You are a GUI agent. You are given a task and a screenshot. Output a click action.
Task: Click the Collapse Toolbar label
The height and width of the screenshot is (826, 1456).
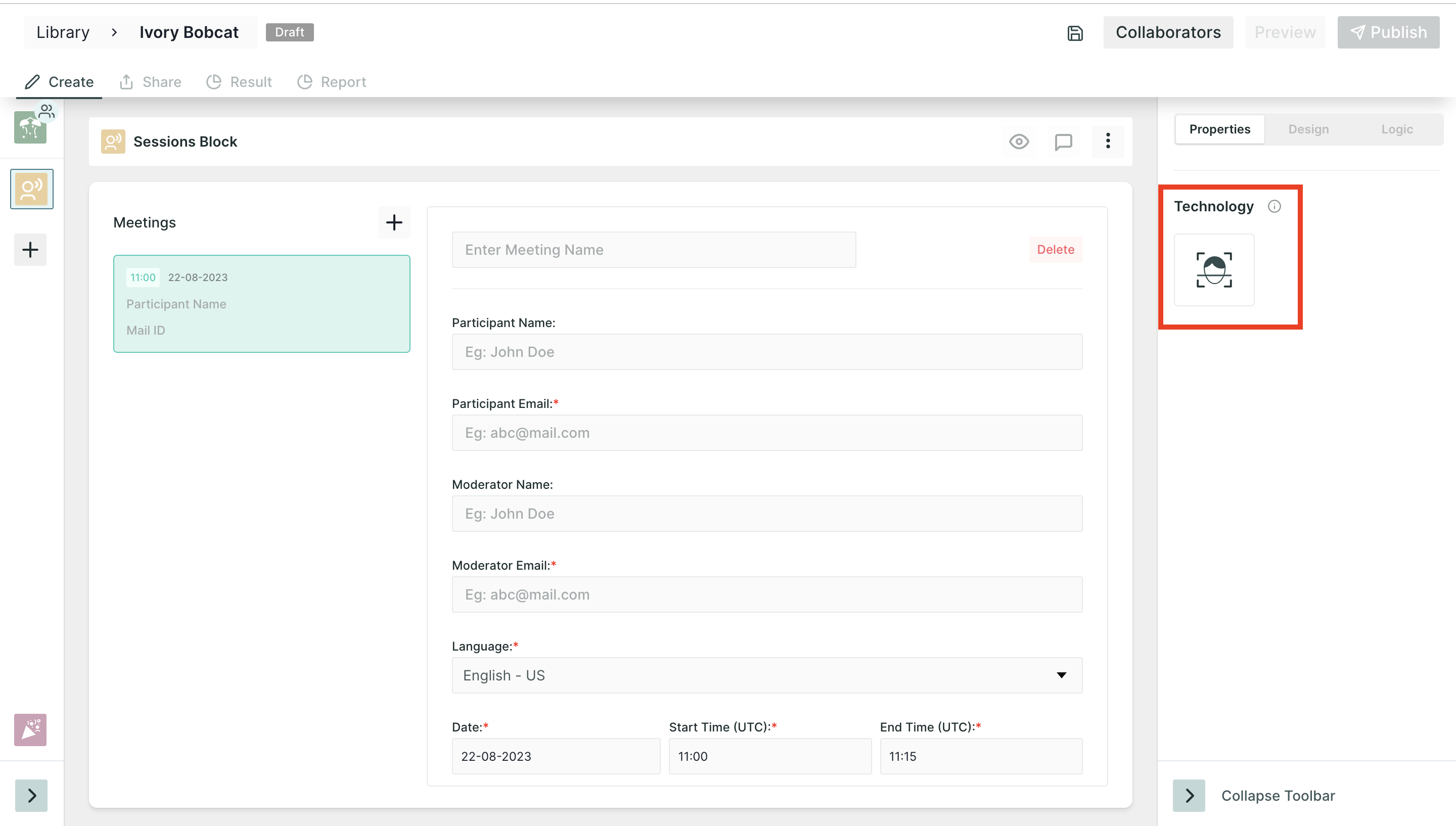click(x=1278, y=795)
